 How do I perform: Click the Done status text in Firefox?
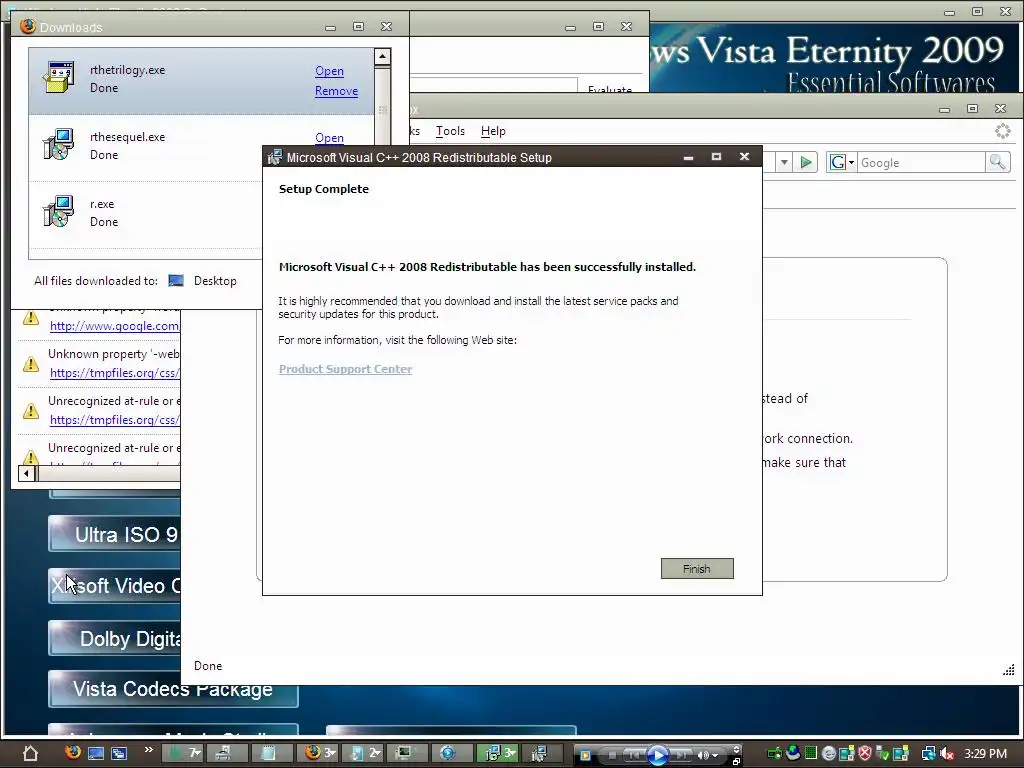(x=208, y=666)
